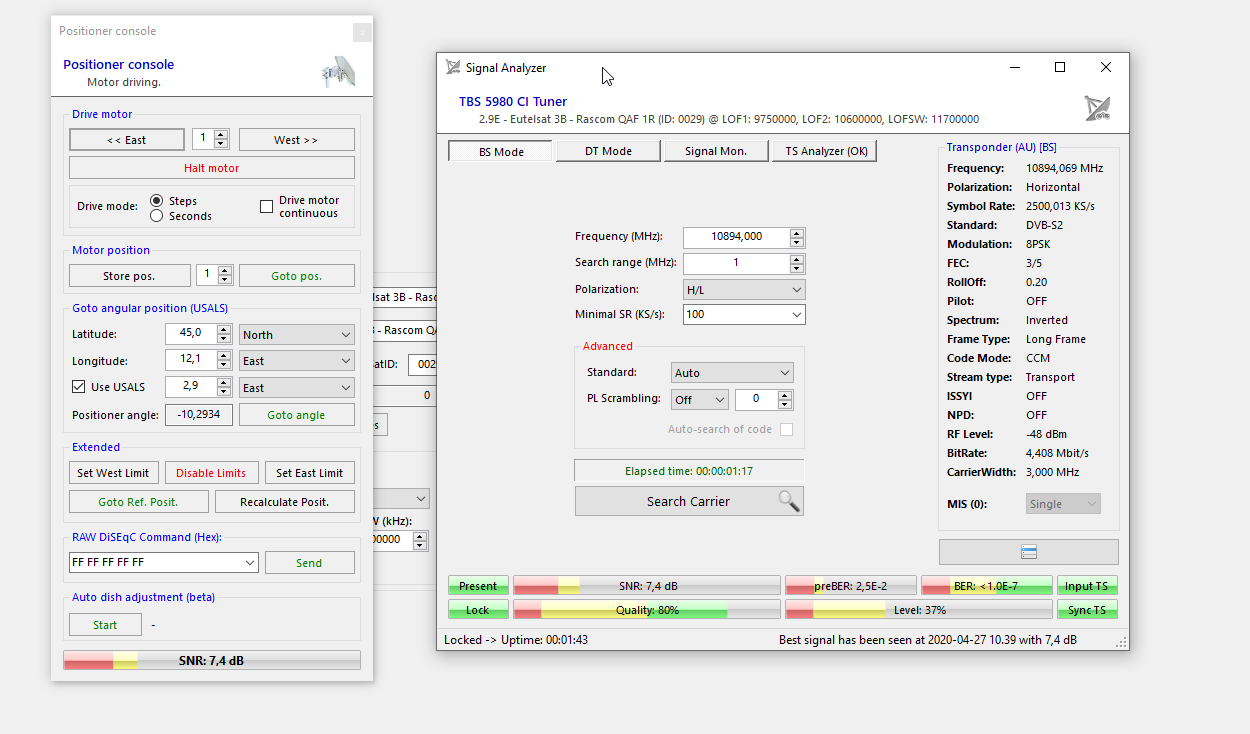Open the USALS satellite East dropdown

click(x=297, y=387)
